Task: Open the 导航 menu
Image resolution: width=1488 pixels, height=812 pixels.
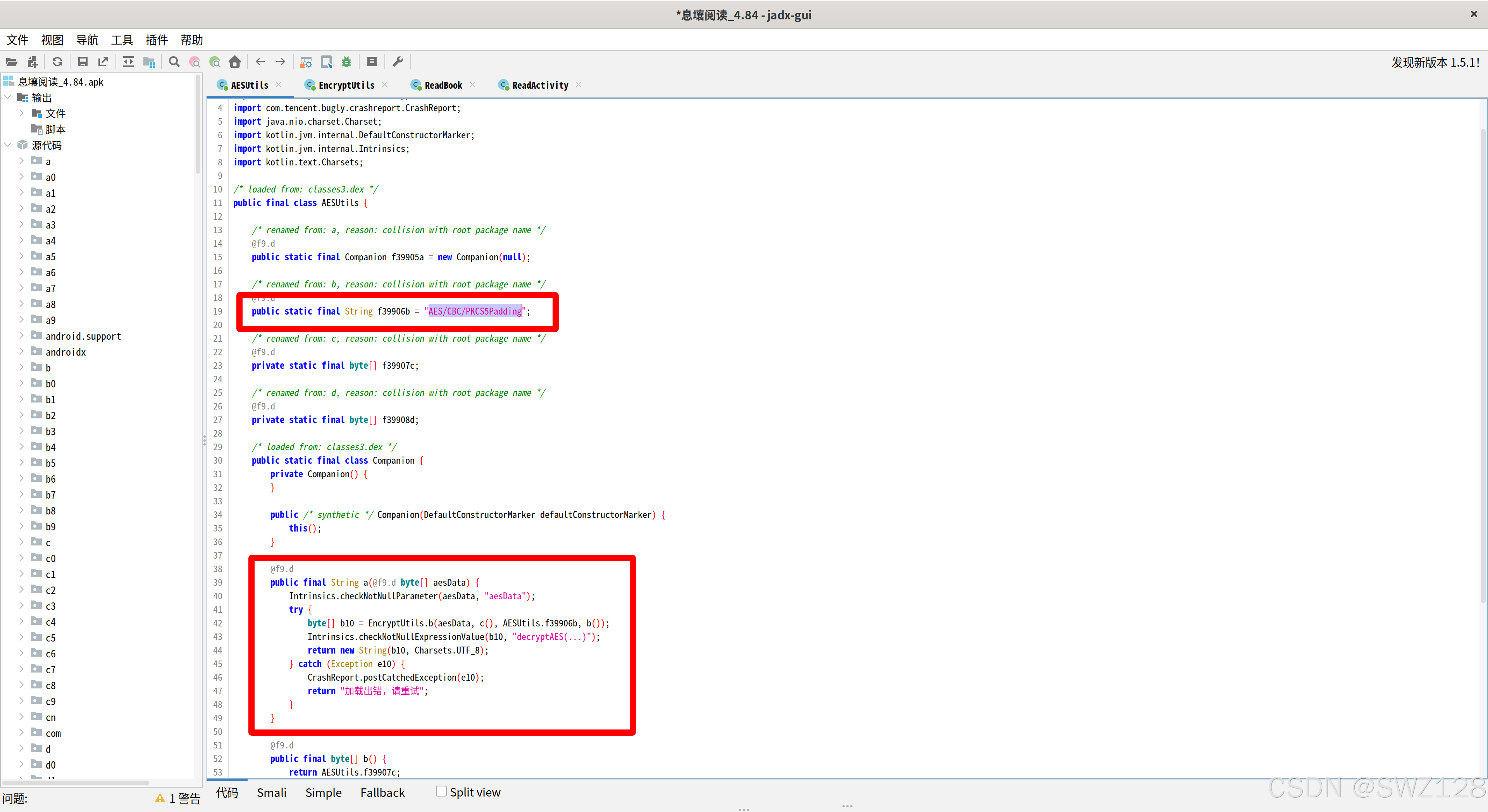Action: (87, 40)
